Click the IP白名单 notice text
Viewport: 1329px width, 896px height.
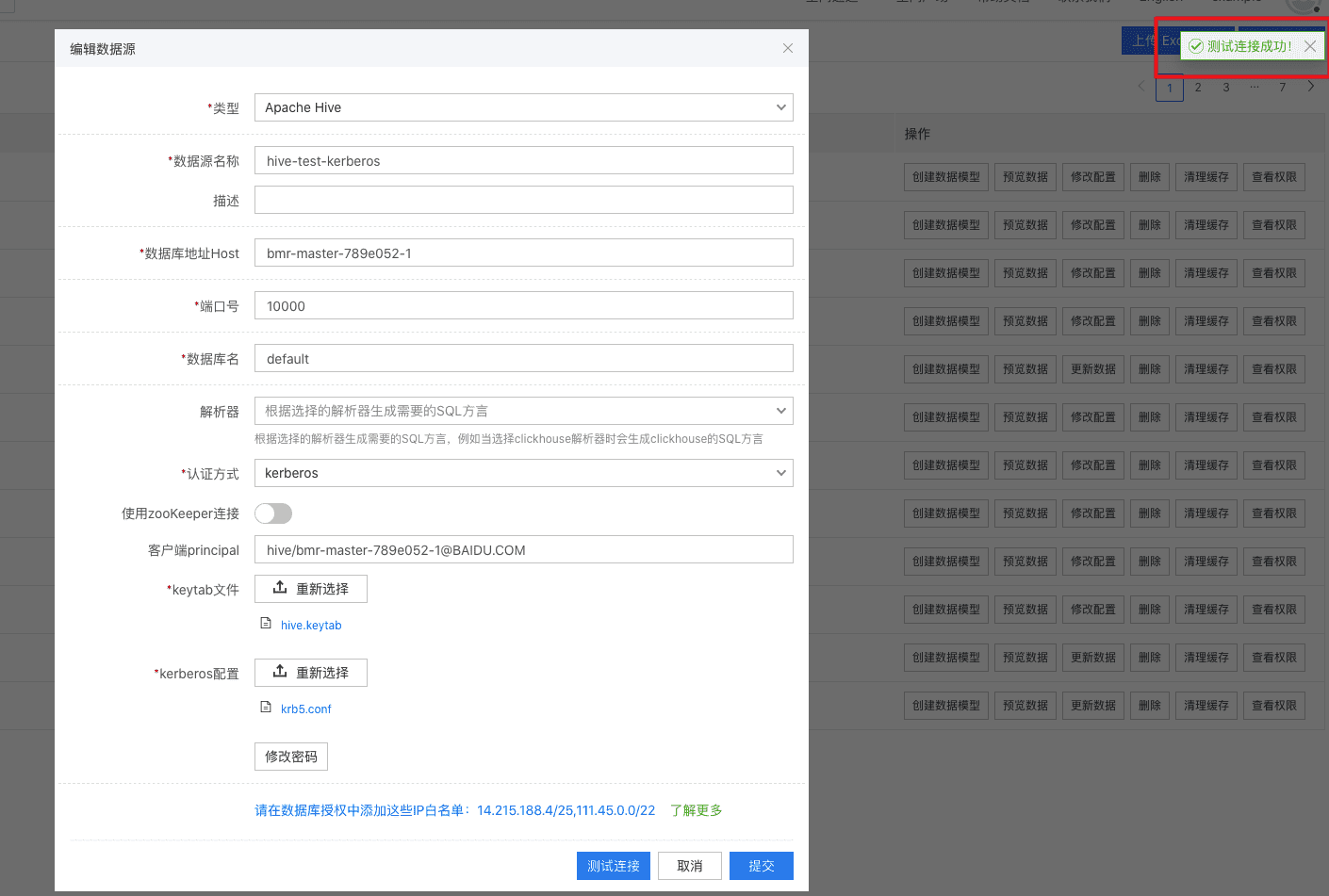[455, 810]
